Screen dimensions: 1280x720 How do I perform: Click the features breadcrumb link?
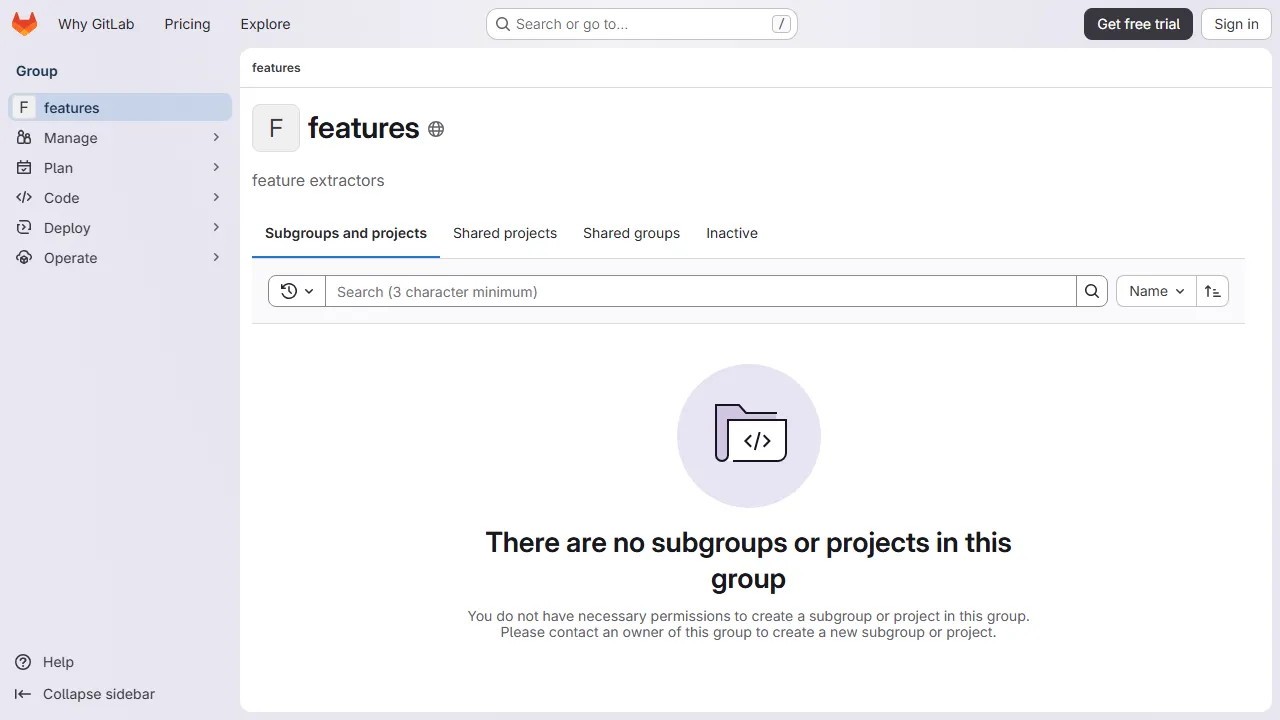276,68
